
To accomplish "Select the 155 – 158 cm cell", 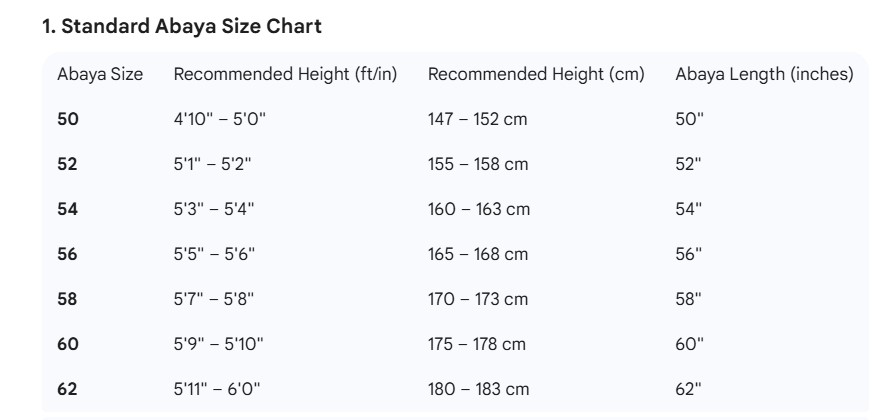I will pos(478,165).
